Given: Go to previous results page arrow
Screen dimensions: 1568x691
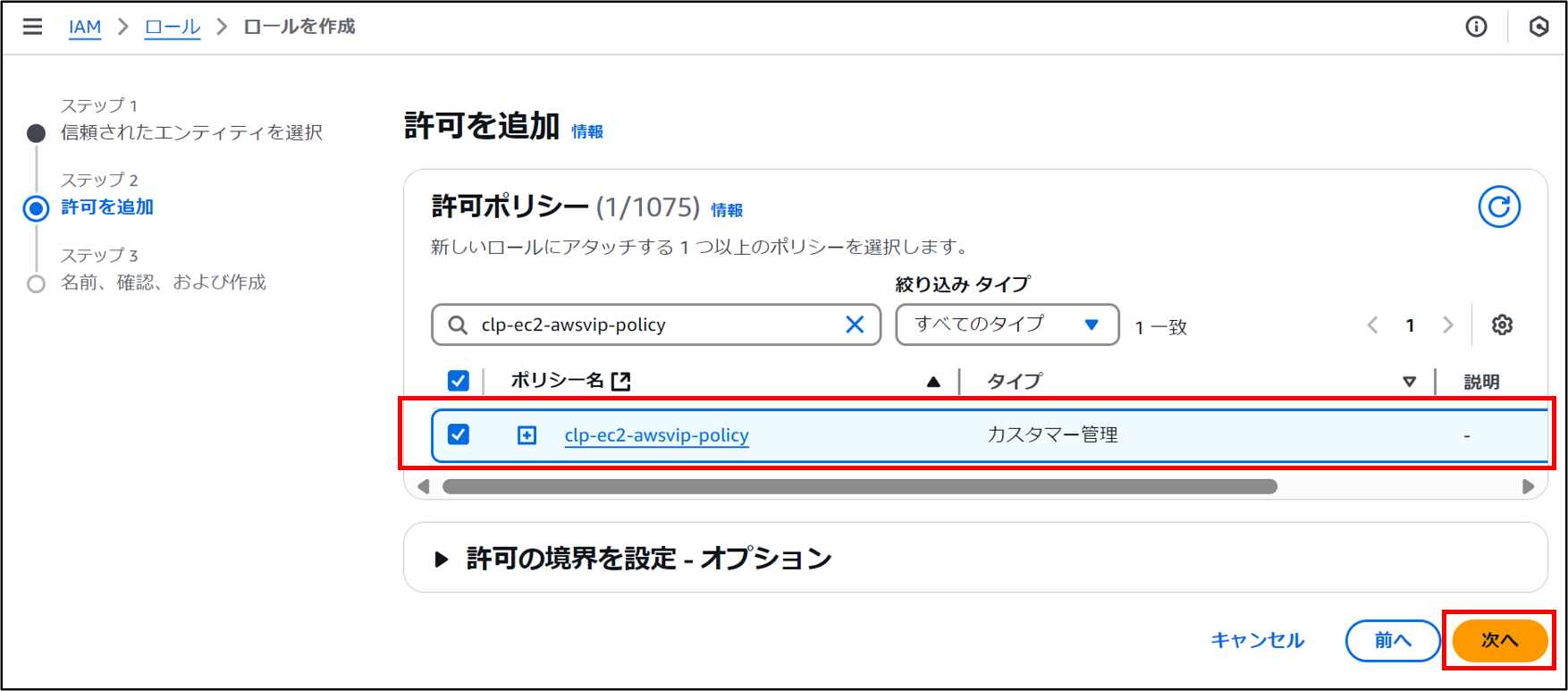Looking at the screenshot, I should (x=1372, y=325).
